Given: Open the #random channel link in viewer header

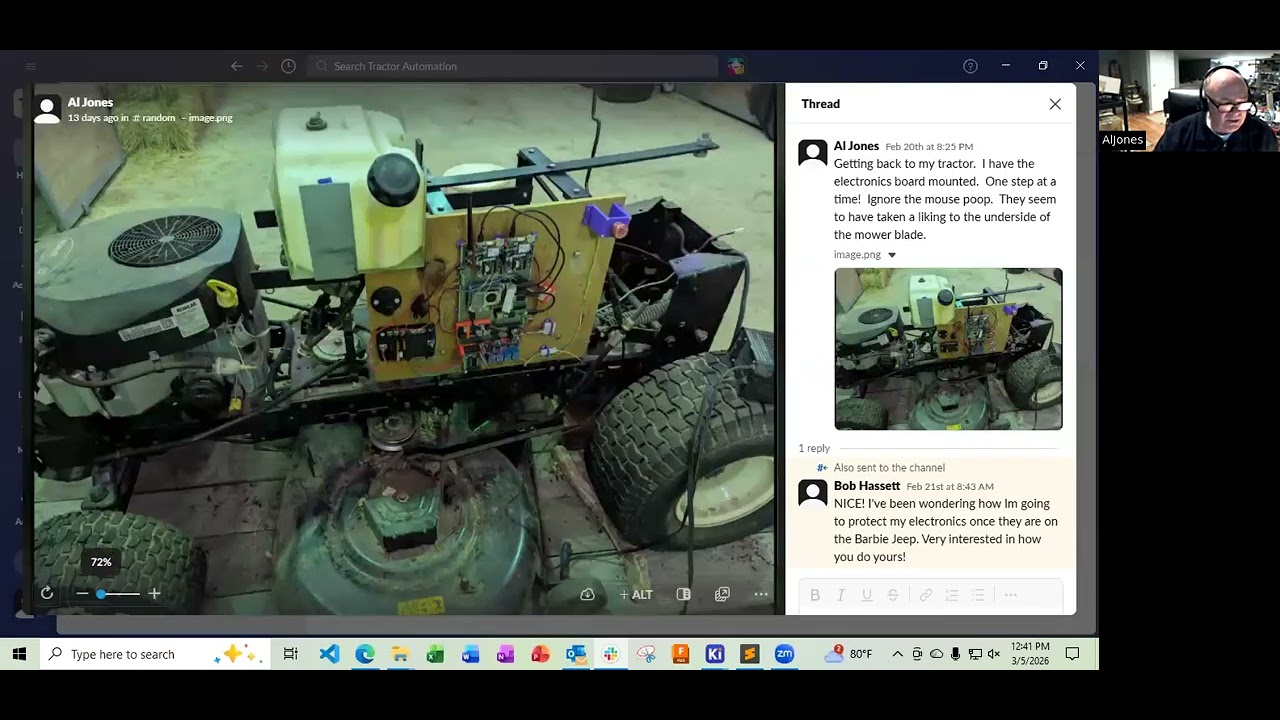Looking at the screenshot, I should pyautogui.click(x=154, y=118).
